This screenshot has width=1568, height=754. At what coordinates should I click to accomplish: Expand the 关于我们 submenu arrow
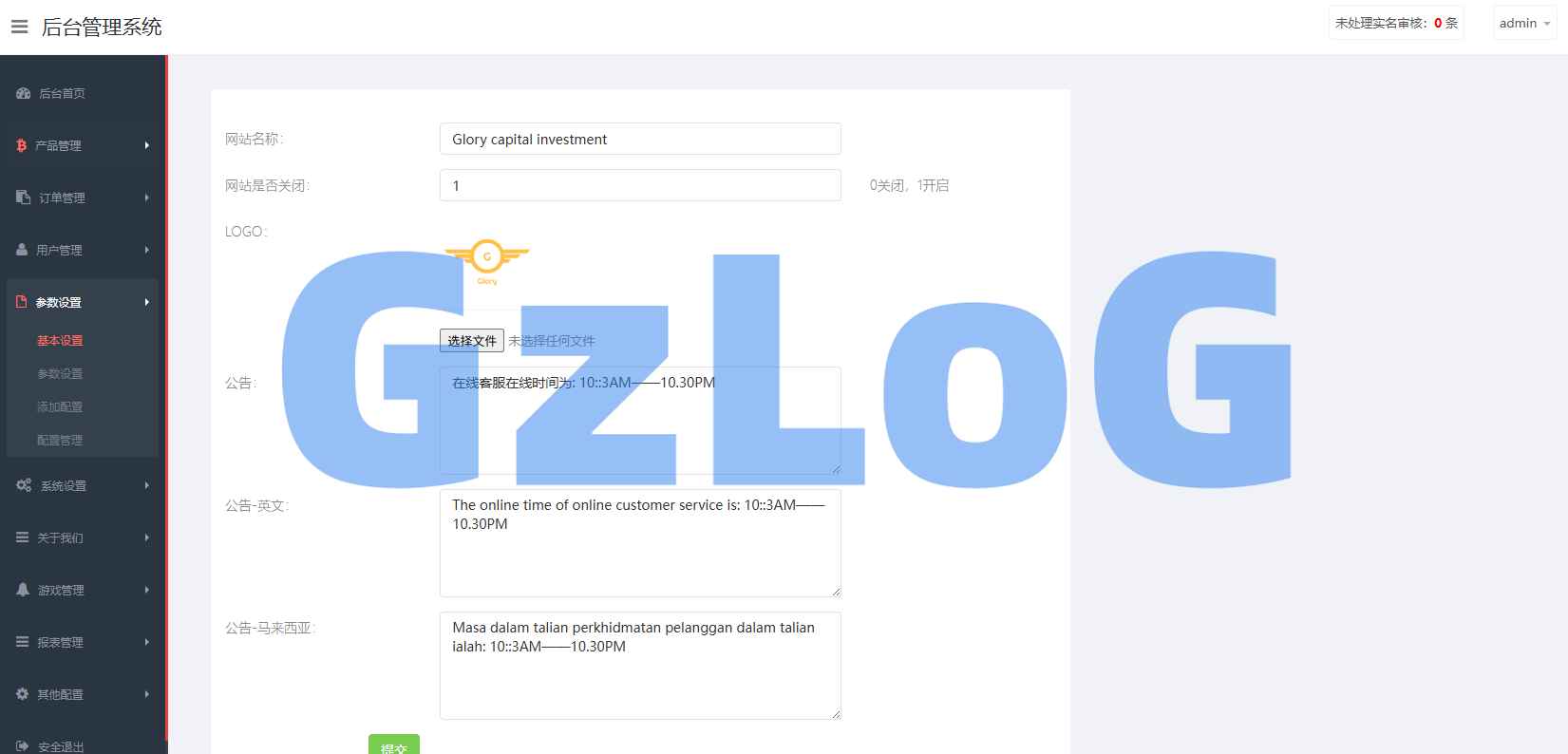[x=147, y=537]
